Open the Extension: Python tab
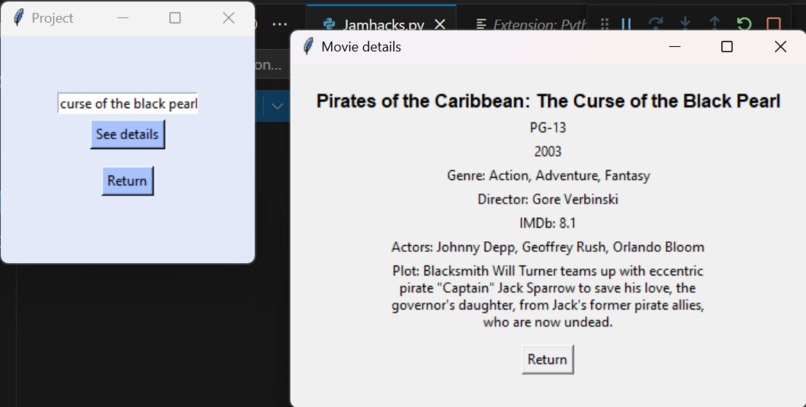 coord(532,24)
